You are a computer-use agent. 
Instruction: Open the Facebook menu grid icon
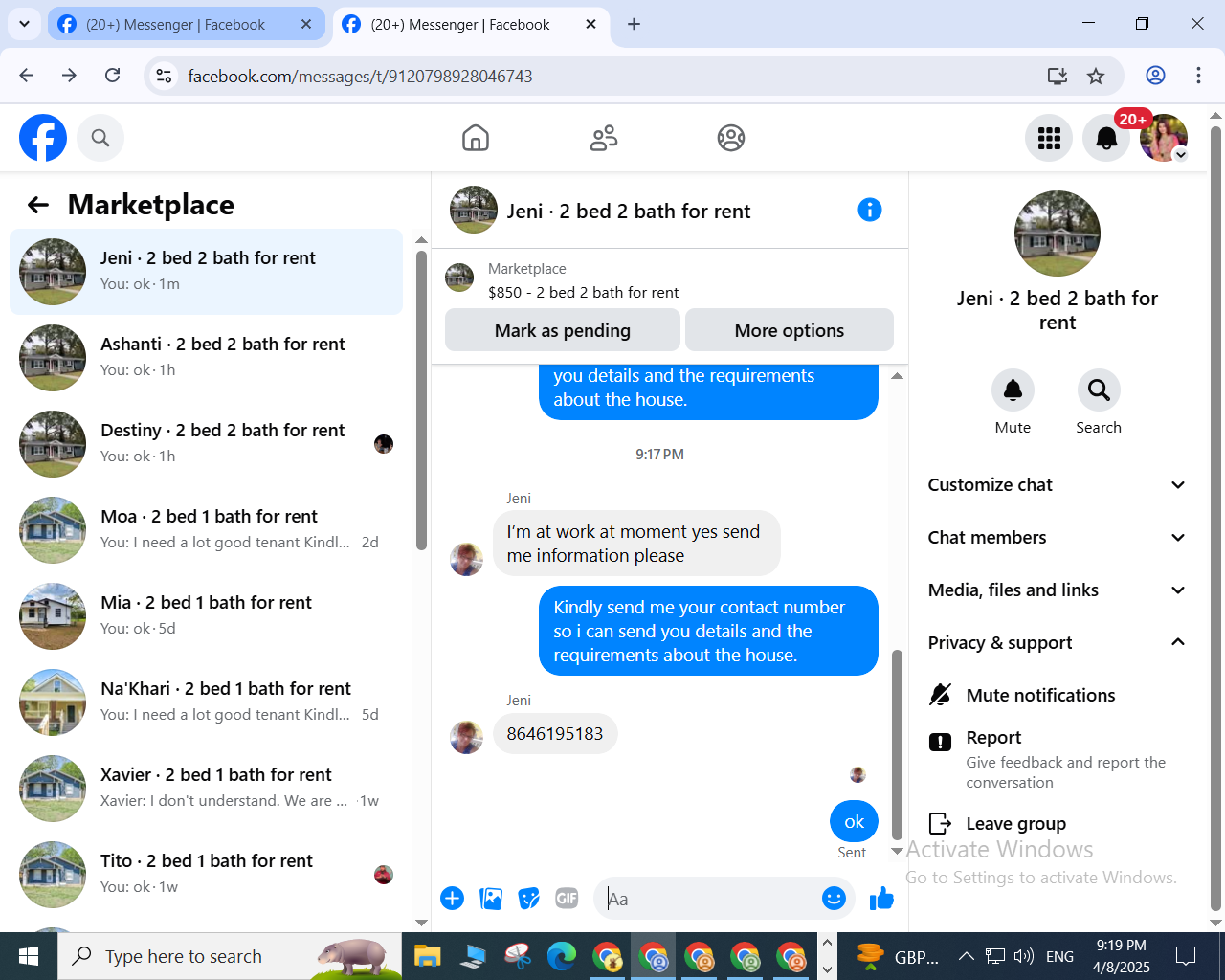click(x=1049, y=138)
